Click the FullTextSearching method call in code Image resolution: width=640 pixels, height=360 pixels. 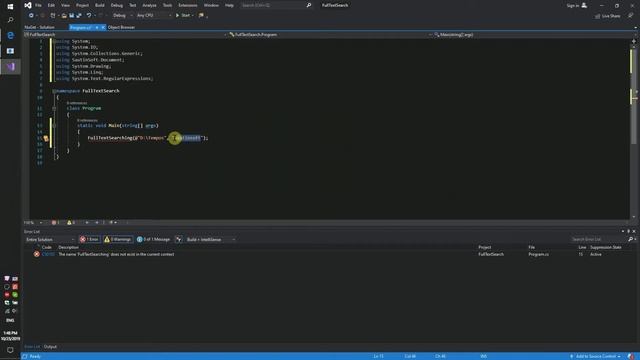point(110,138)
